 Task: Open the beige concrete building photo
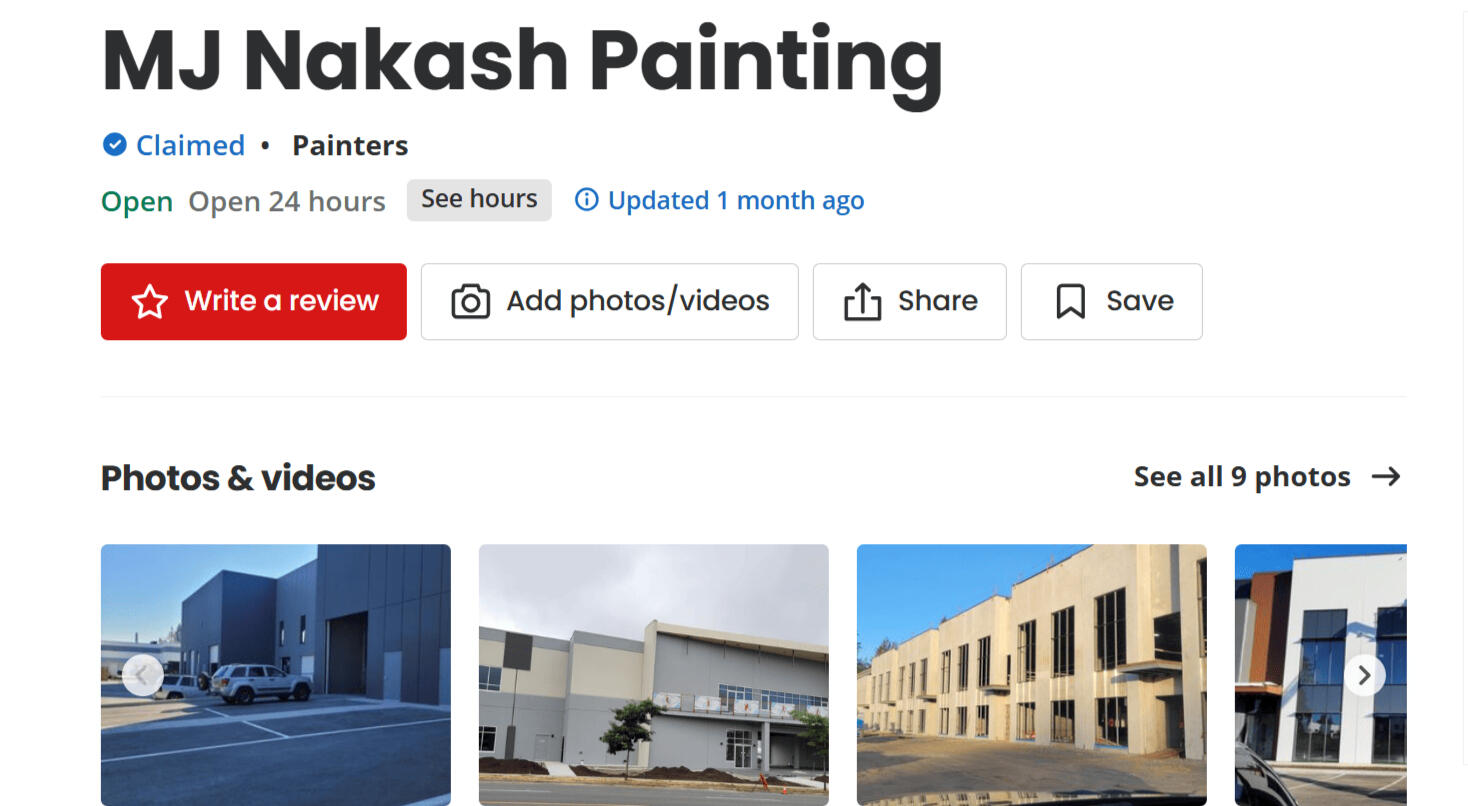[x=1032, y=675]
